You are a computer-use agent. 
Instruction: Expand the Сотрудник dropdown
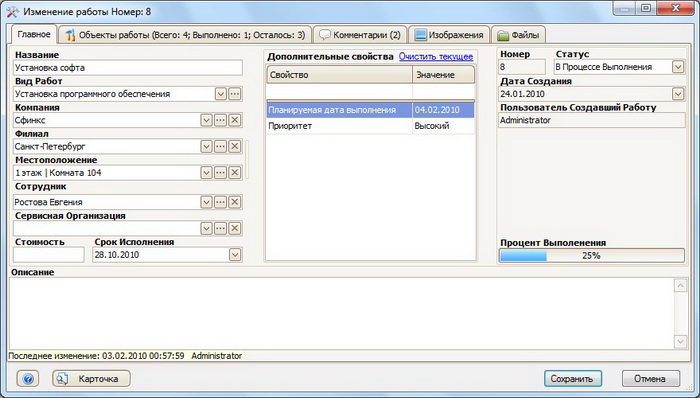(x=206, y=202)
